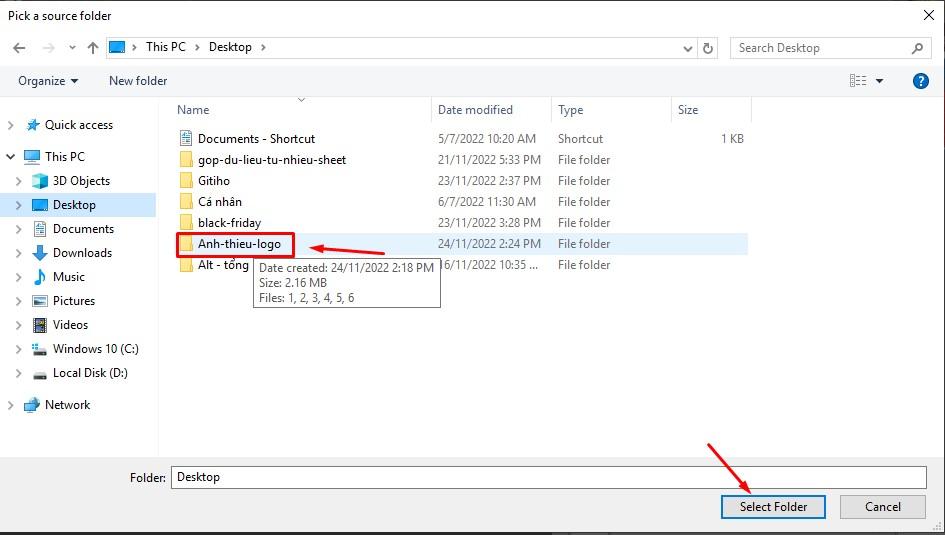
Task: Confirm with Select Folder button
Action: [773, 507]
